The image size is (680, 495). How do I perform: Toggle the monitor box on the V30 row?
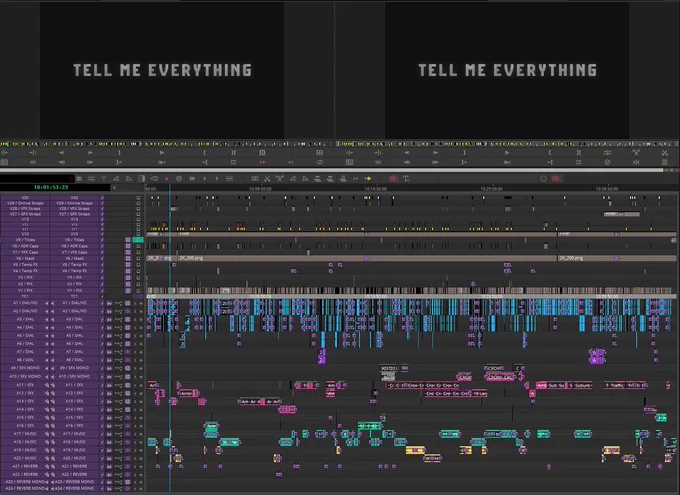click(x=138, y=198)
